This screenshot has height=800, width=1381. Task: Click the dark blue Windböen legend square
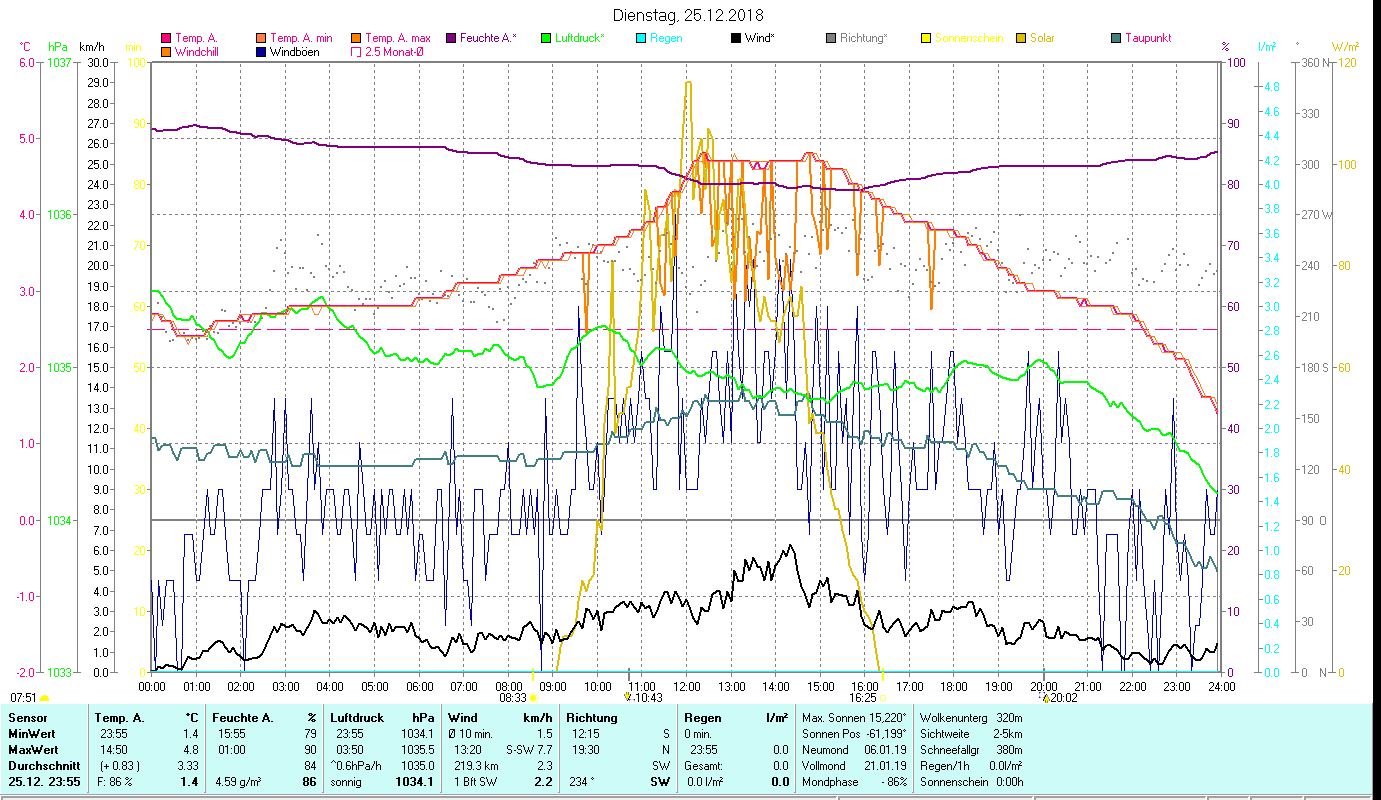(260, 52)
